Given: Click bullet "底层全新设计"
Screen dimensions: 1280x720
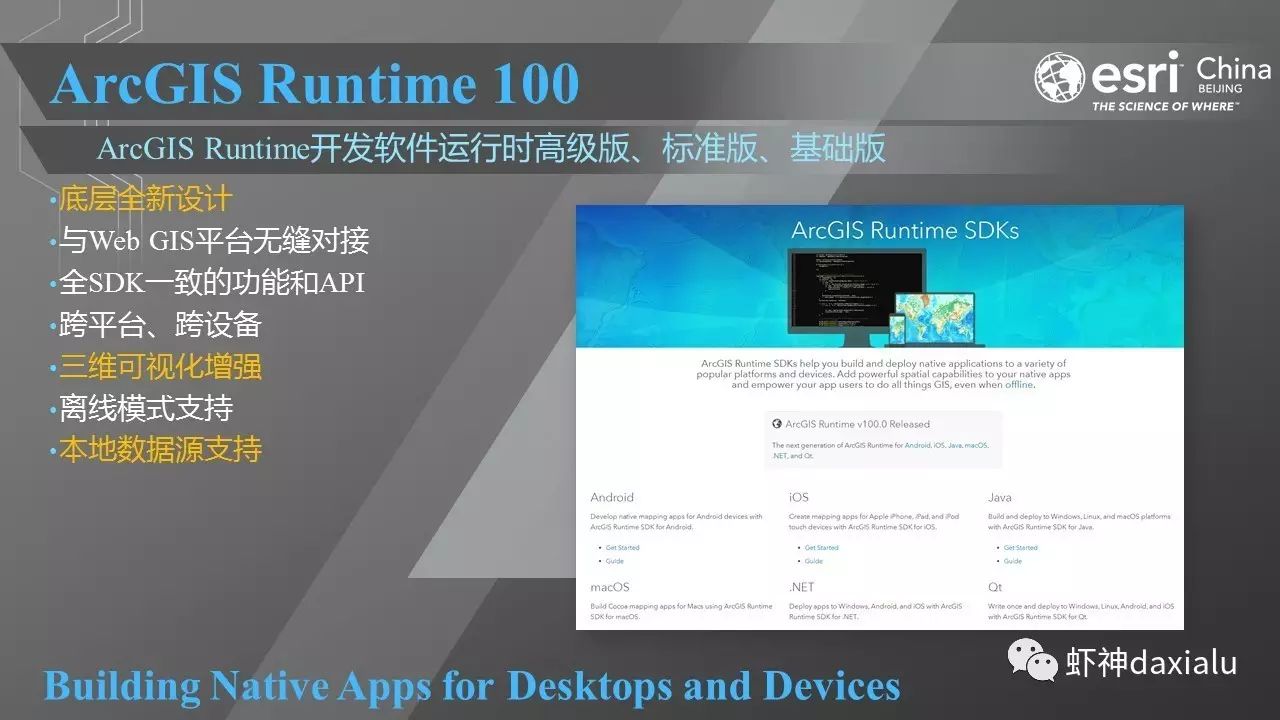Looking at the screenshot, I should coord(146,199).
